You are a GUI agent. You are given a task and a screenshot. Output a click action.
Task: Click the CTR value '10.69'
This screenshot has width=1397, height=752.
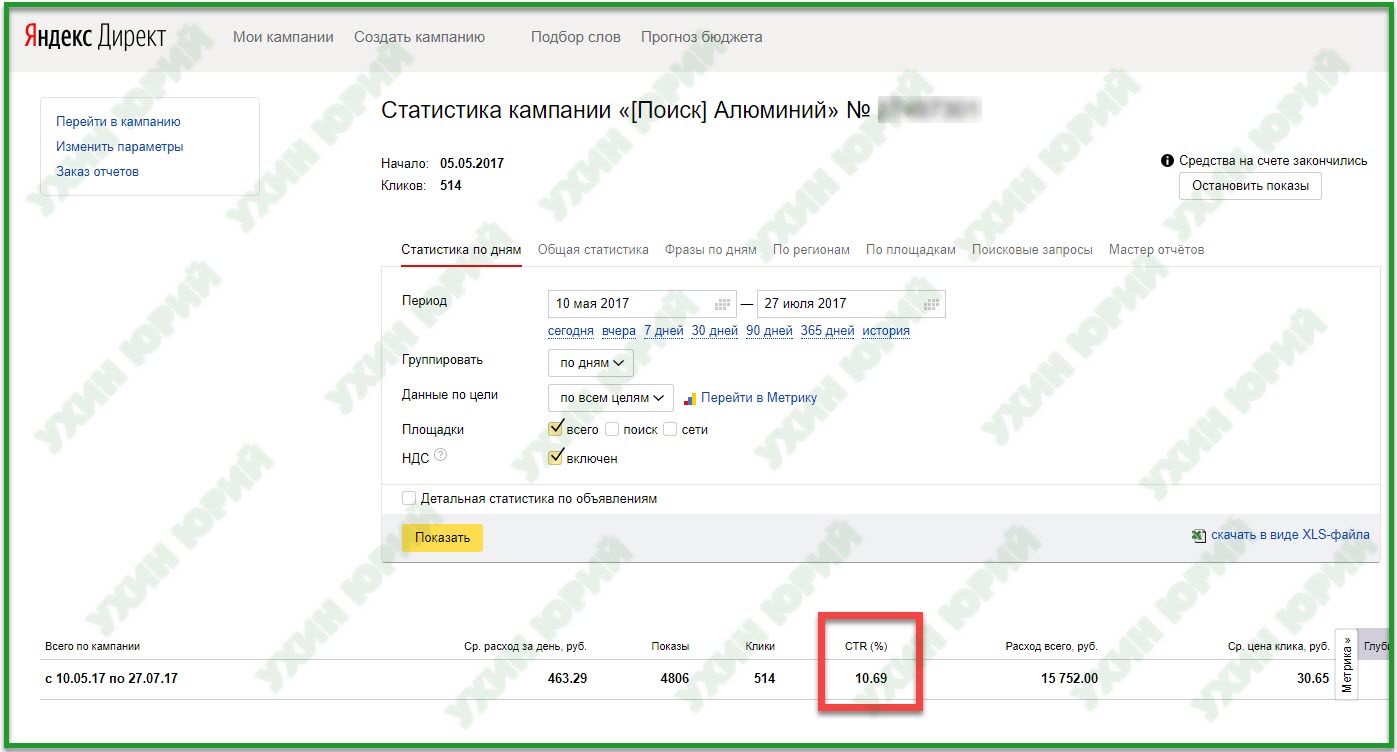pyautogui.click(x=871, y=679)
